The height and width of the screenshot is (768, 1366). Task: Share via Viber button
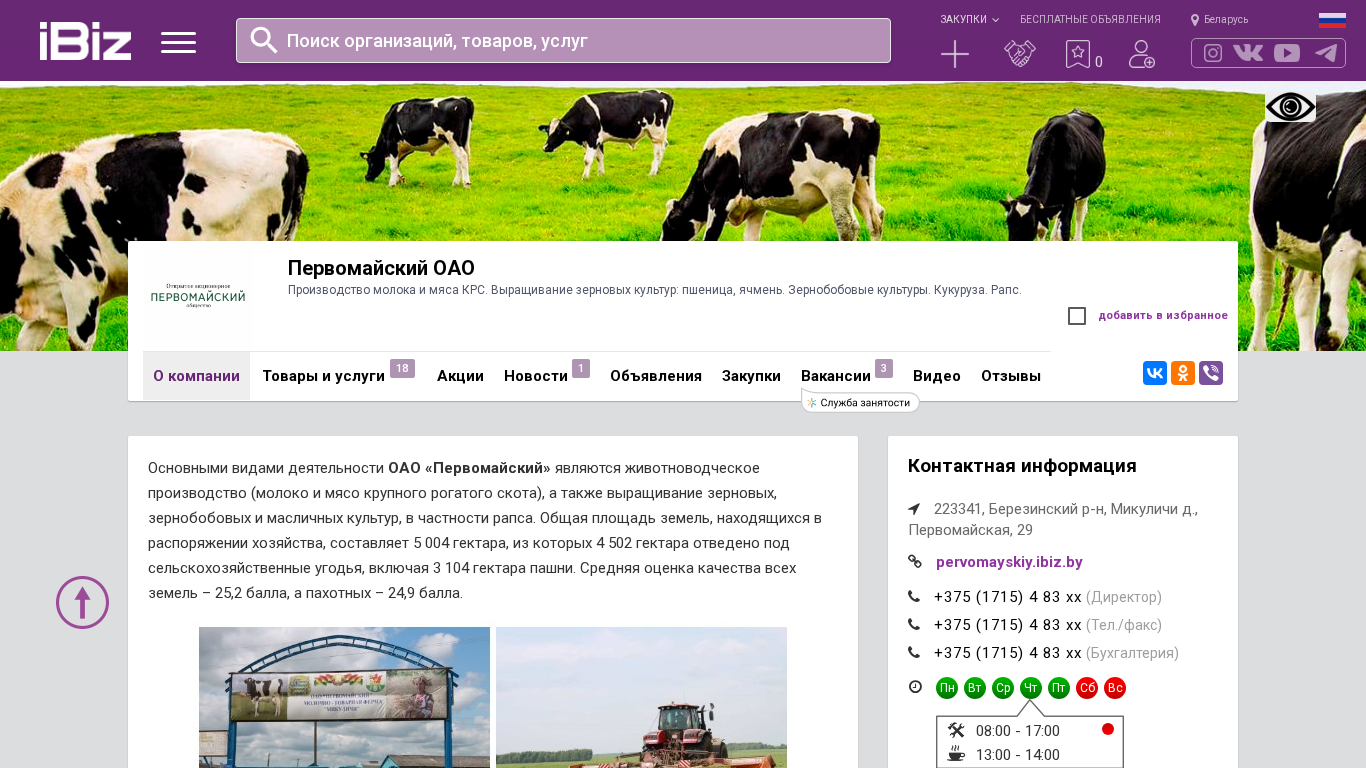pyautogui.click(x=1211, y=373)
